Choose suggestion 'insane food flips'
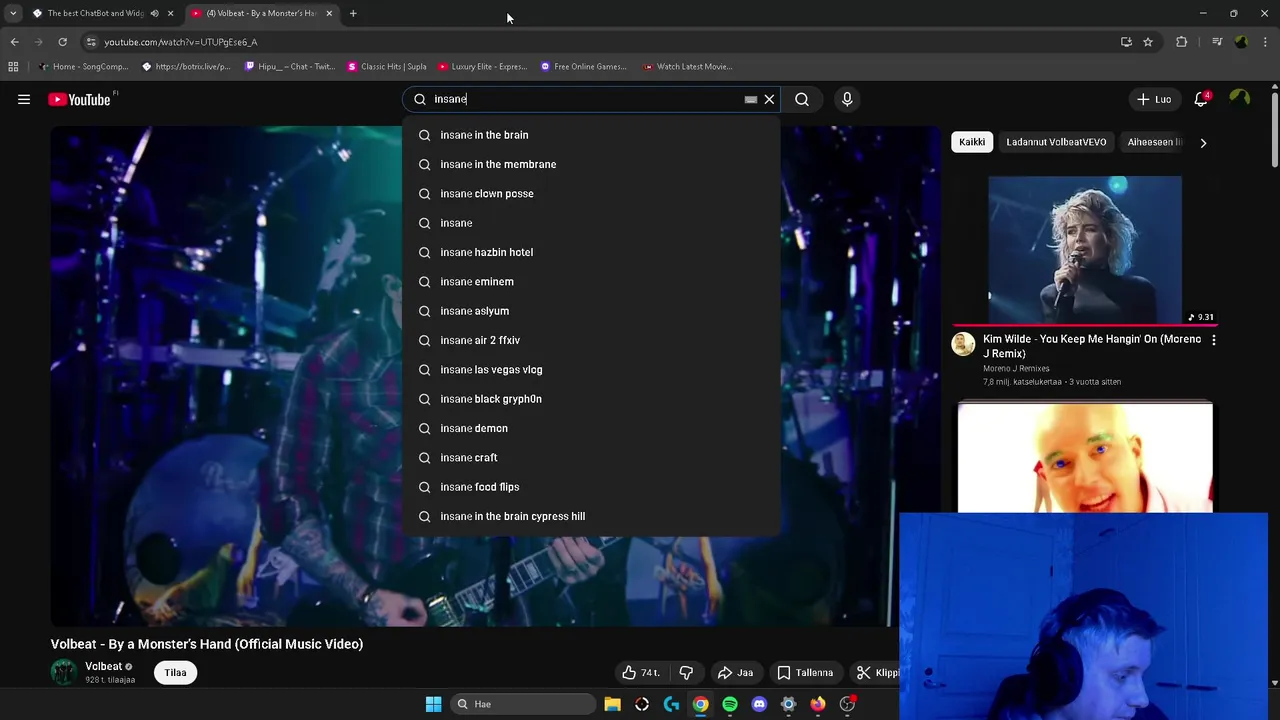Image resolution: width=1280 pixels, height=720 pixels. pos(590,487)
